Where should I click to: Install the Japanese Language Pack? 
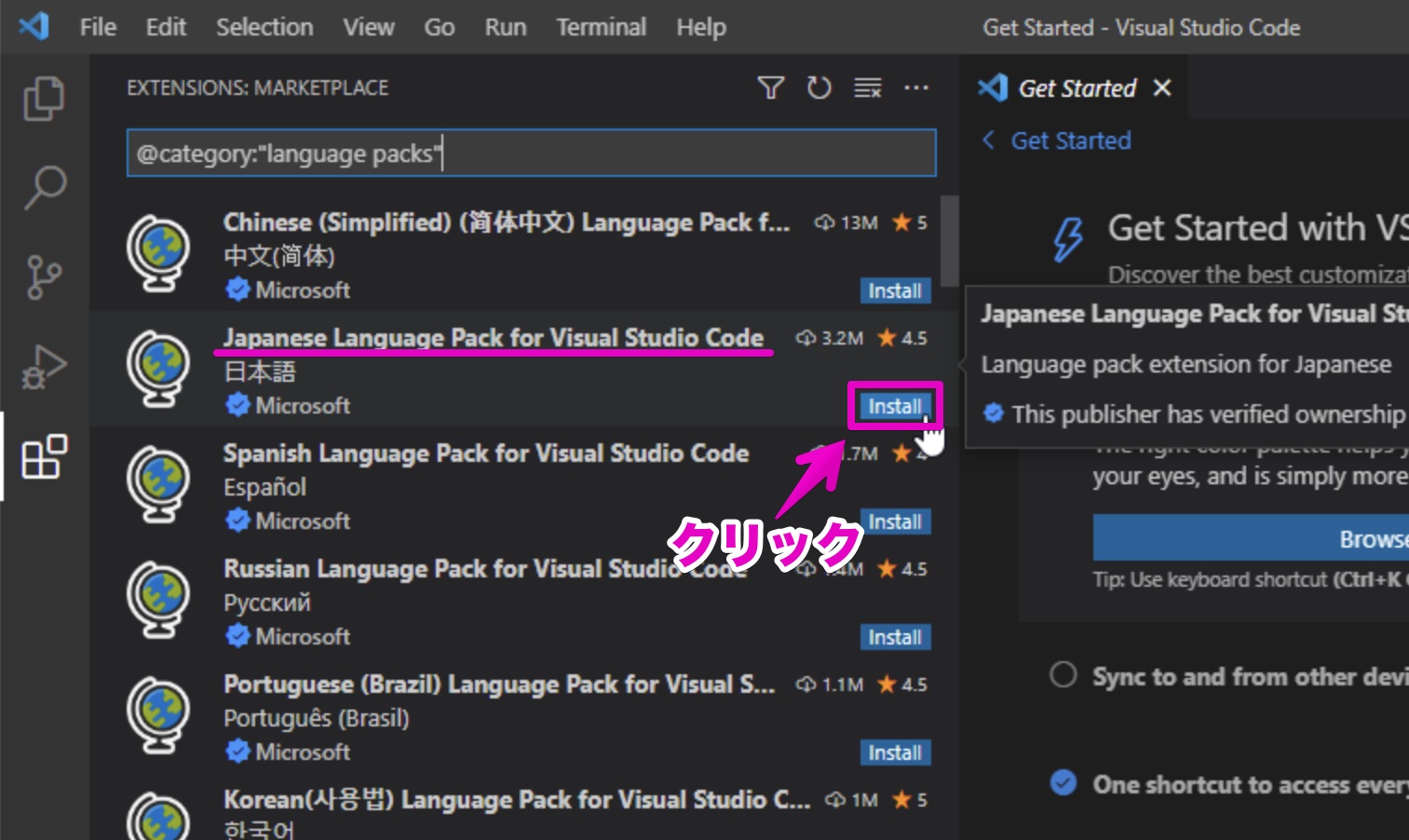pyautogui.click(x=893, y=407)
